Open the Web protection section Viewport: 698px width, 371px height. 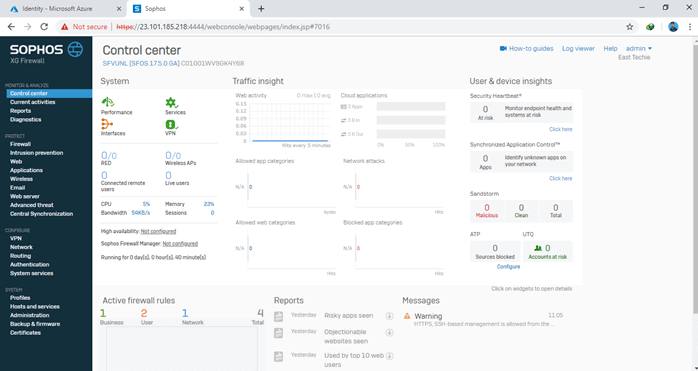tap(16, 162)
